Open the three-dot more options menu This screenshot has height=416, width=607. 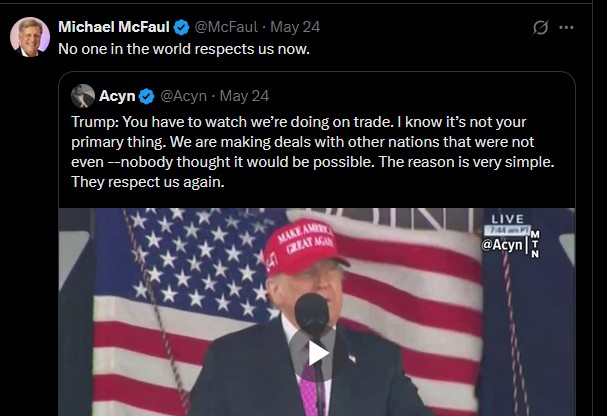(x=566, y=27)
